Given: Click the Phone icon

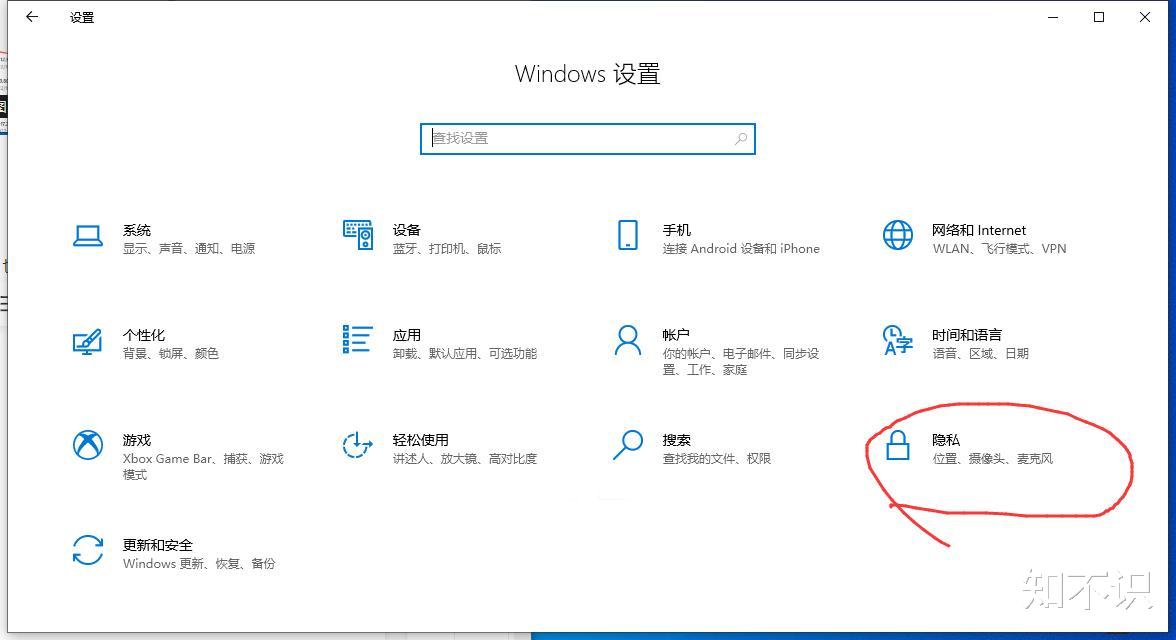Looking at the screenshot, I should coord(628,235).
